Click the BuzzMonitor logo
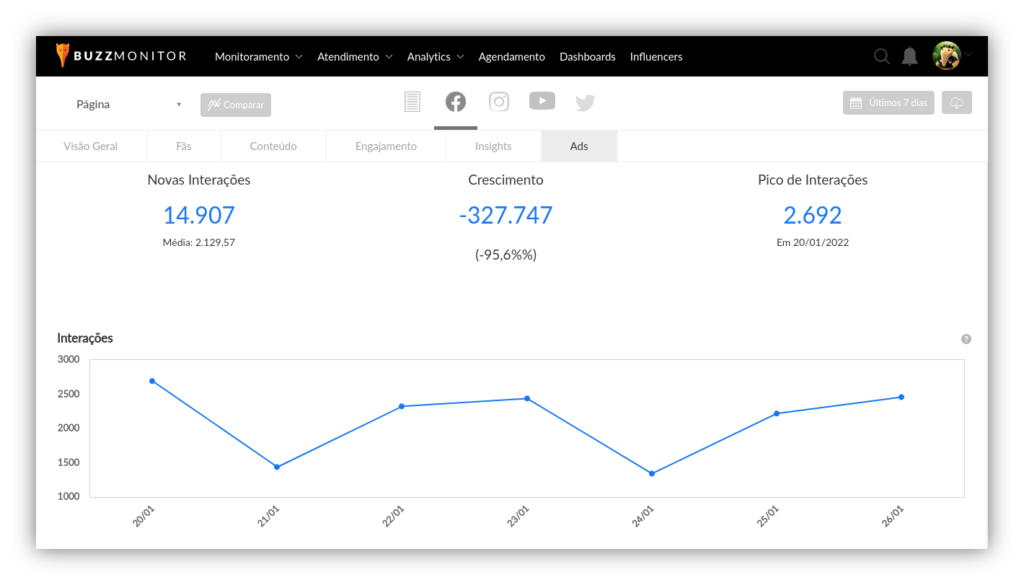 coord(121,56)
